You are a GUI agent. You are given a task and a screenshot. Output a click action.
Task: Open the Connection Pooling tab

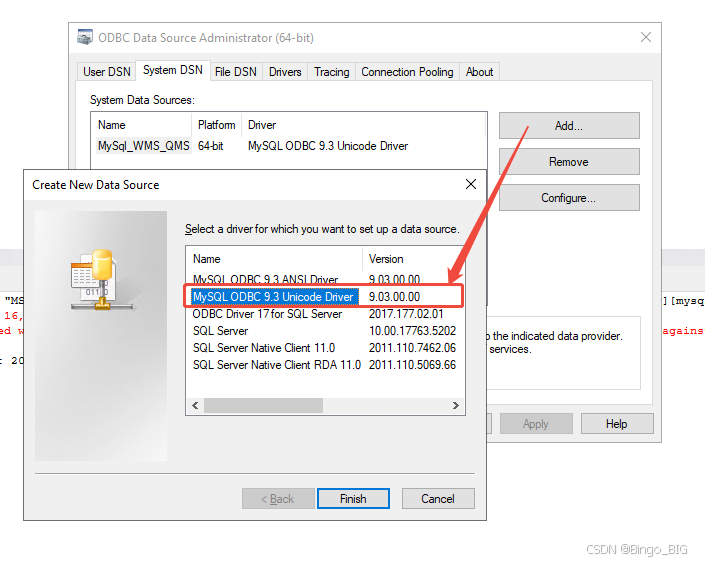(x=407, y=72)
